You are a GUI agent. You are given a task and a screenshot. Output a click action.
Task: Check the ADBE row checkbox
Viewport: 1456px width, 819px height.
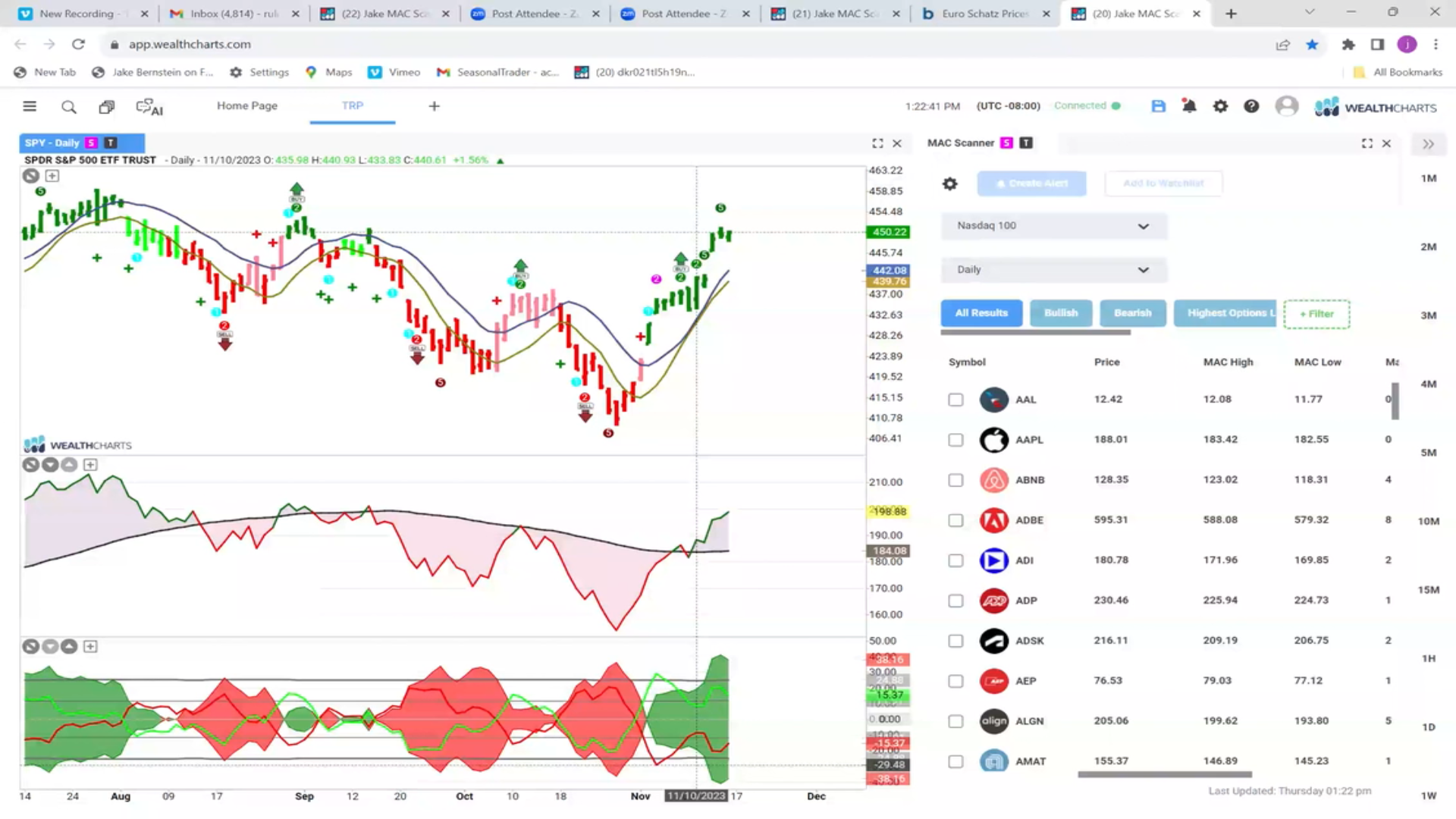click(x=955, y=520)
